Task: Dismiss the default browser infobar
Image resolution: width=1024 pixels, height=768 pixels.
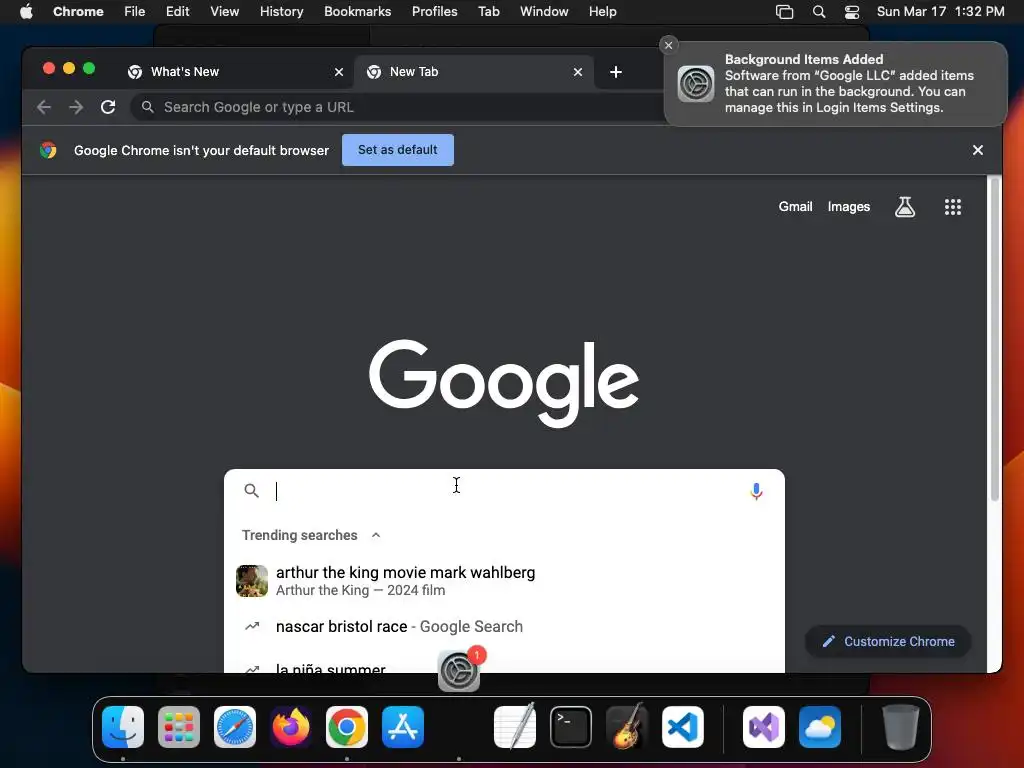Action: coord(978,150)
